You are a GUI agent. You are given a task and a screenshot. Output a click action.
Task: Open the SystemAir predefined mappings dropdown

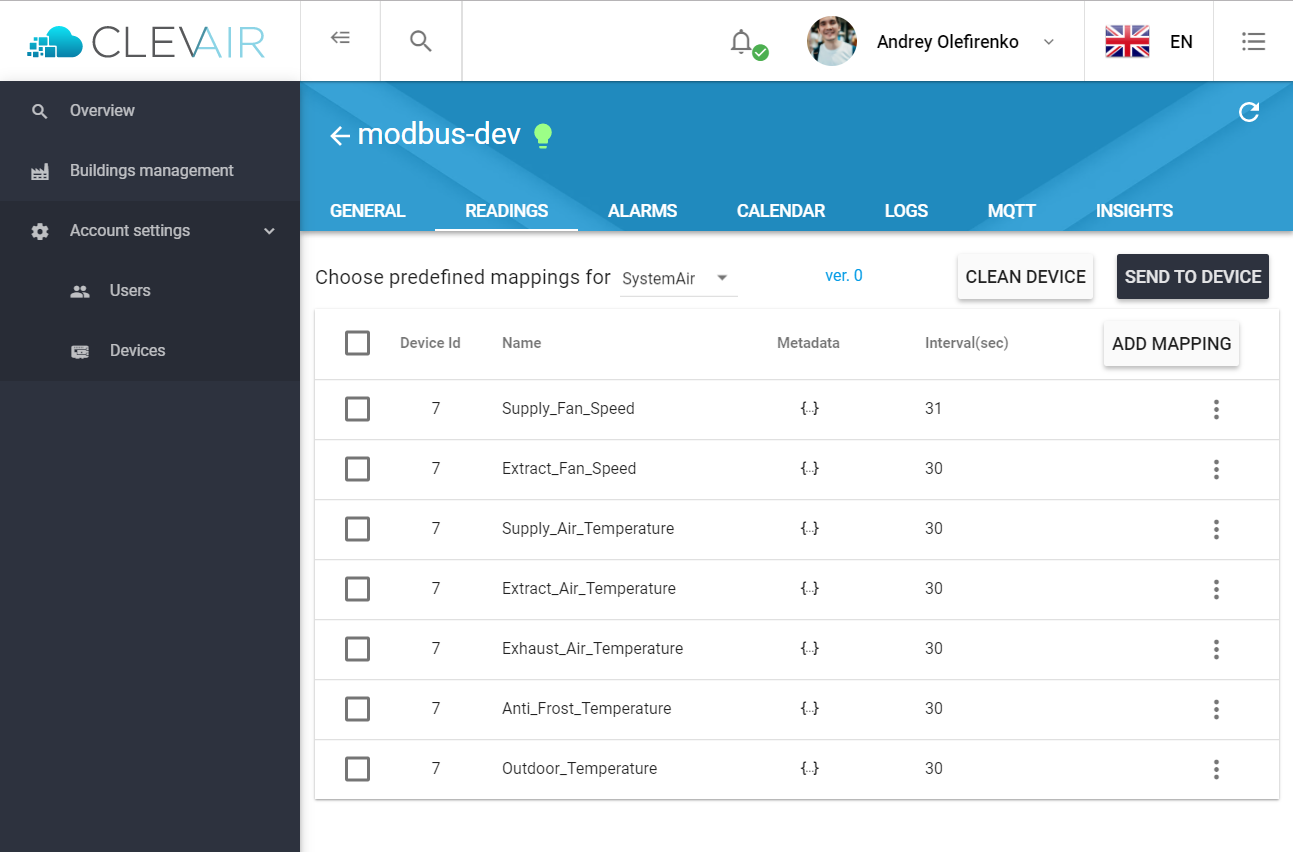tap(679, 278)
